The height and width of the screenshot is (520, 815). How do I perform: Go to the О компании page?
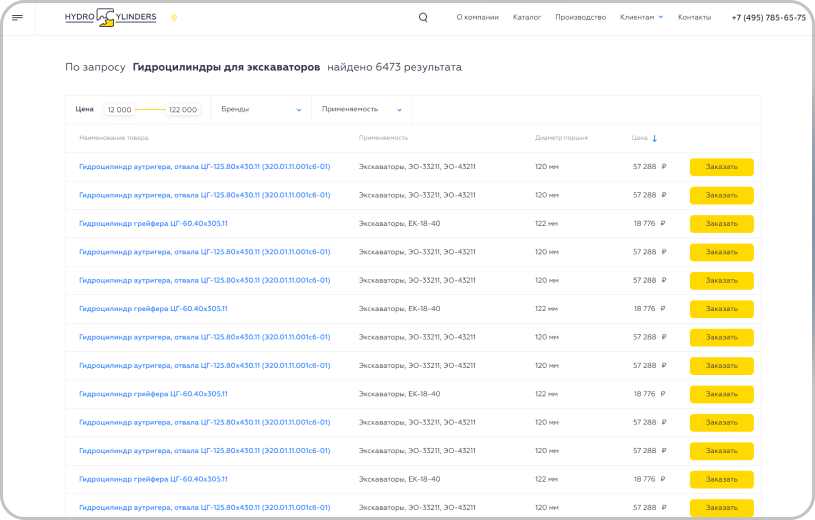477,17
